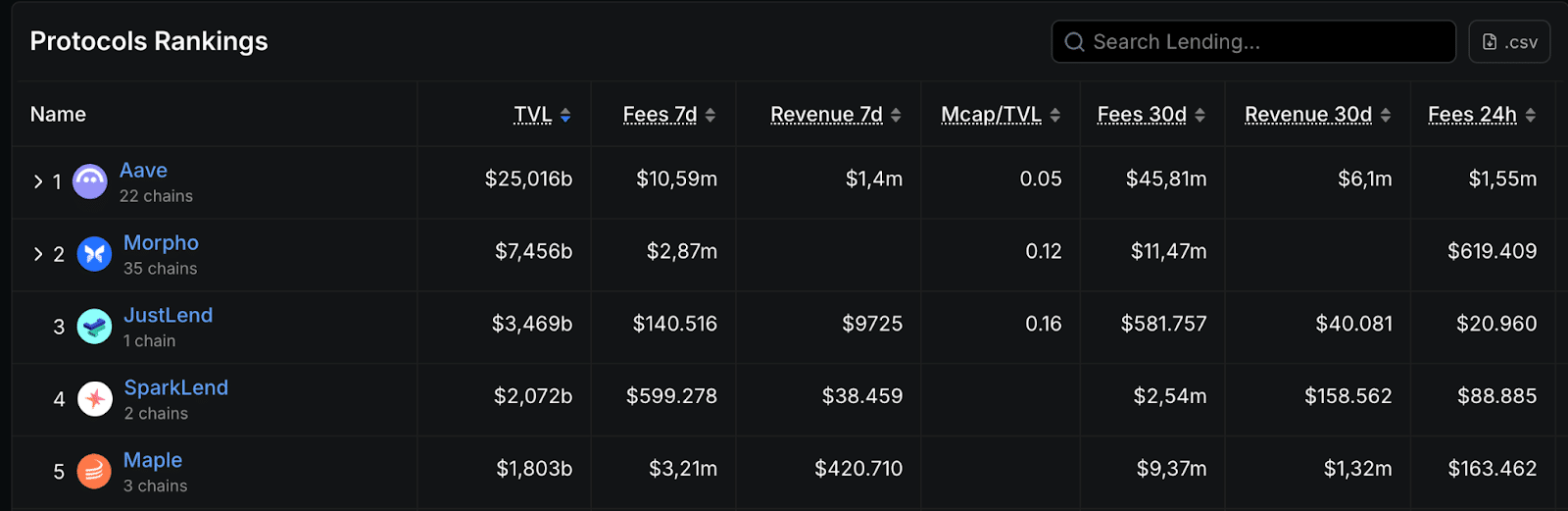
Task: Sort by Fees 30d column header
Action: (x=1142, y=115)
